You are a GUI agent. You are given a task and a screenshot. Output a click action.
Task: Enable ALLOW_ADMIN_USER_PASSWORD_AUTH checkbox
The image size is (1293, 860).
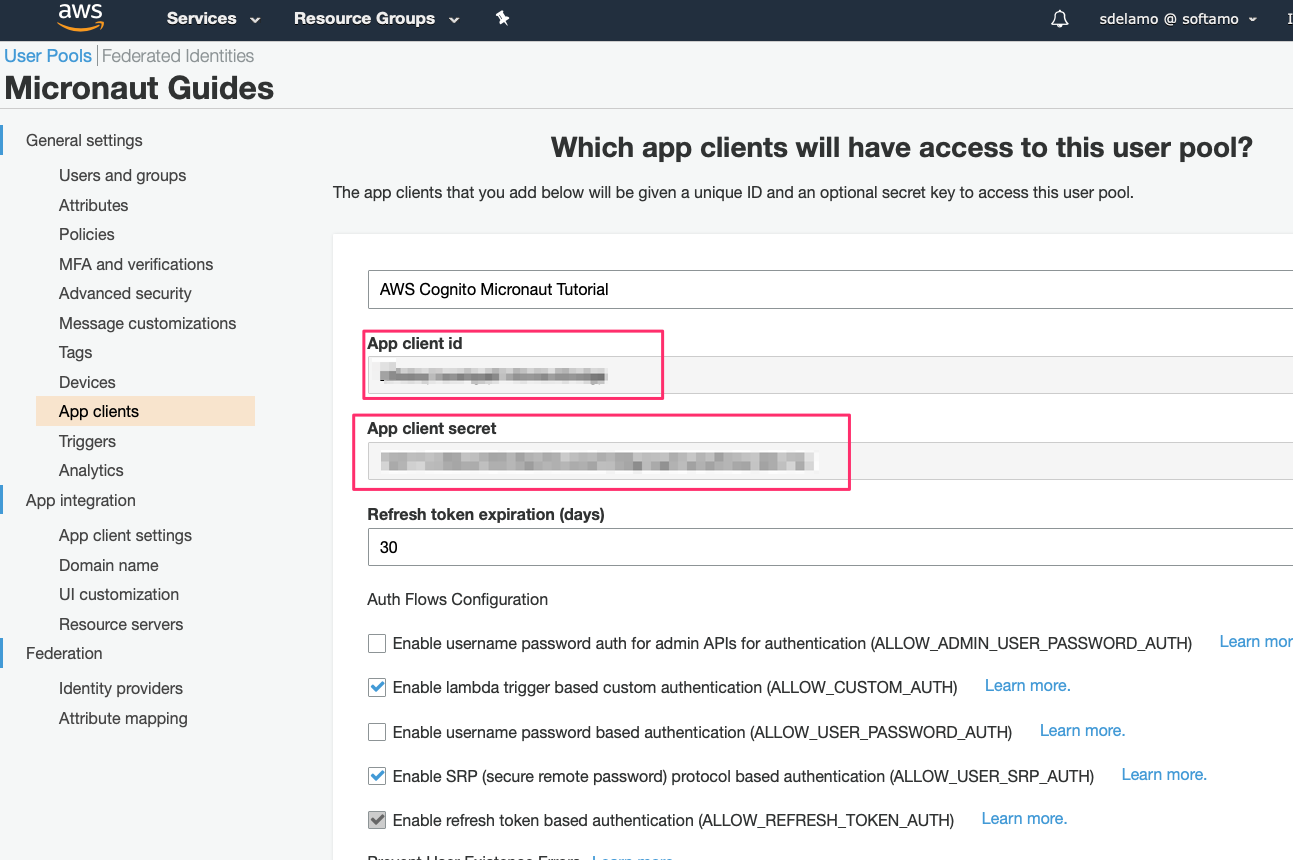[377, 643]
